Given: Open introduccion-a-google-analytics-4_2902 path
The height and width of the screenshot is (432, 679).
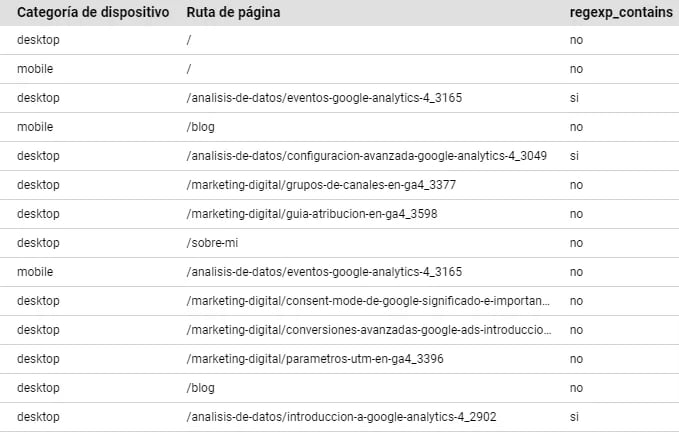Looking at the screenshot, I should (341, 417).
